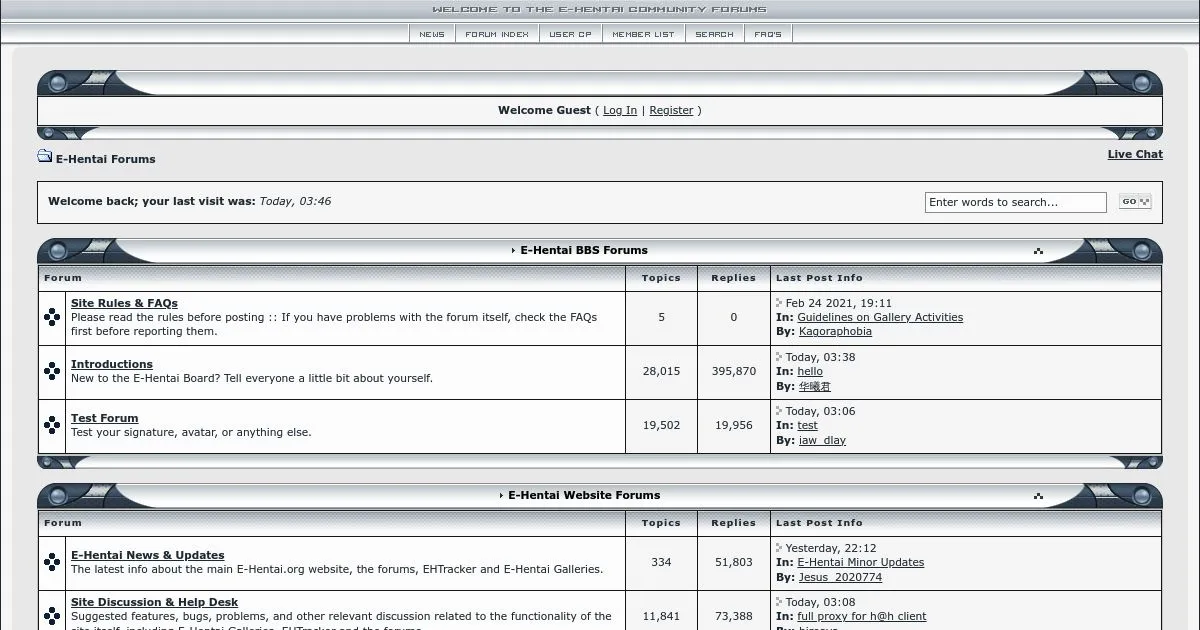Click the replies count 51,803
Viewport: 1200px width, 630px height.
[x=733, y=562]
